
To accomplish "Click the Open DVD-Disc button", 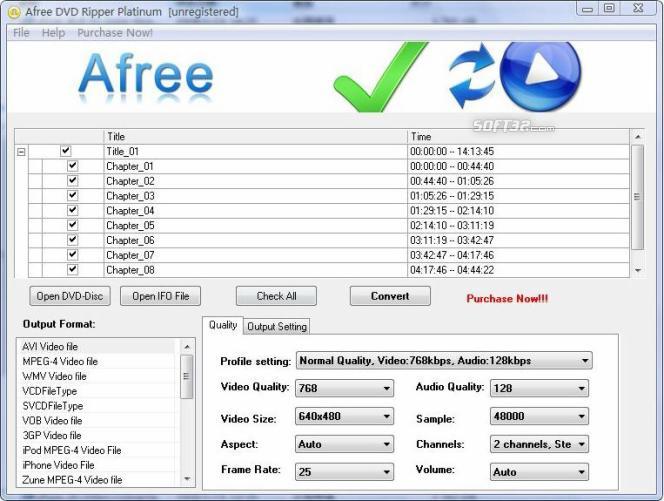I will pos(70,296).
